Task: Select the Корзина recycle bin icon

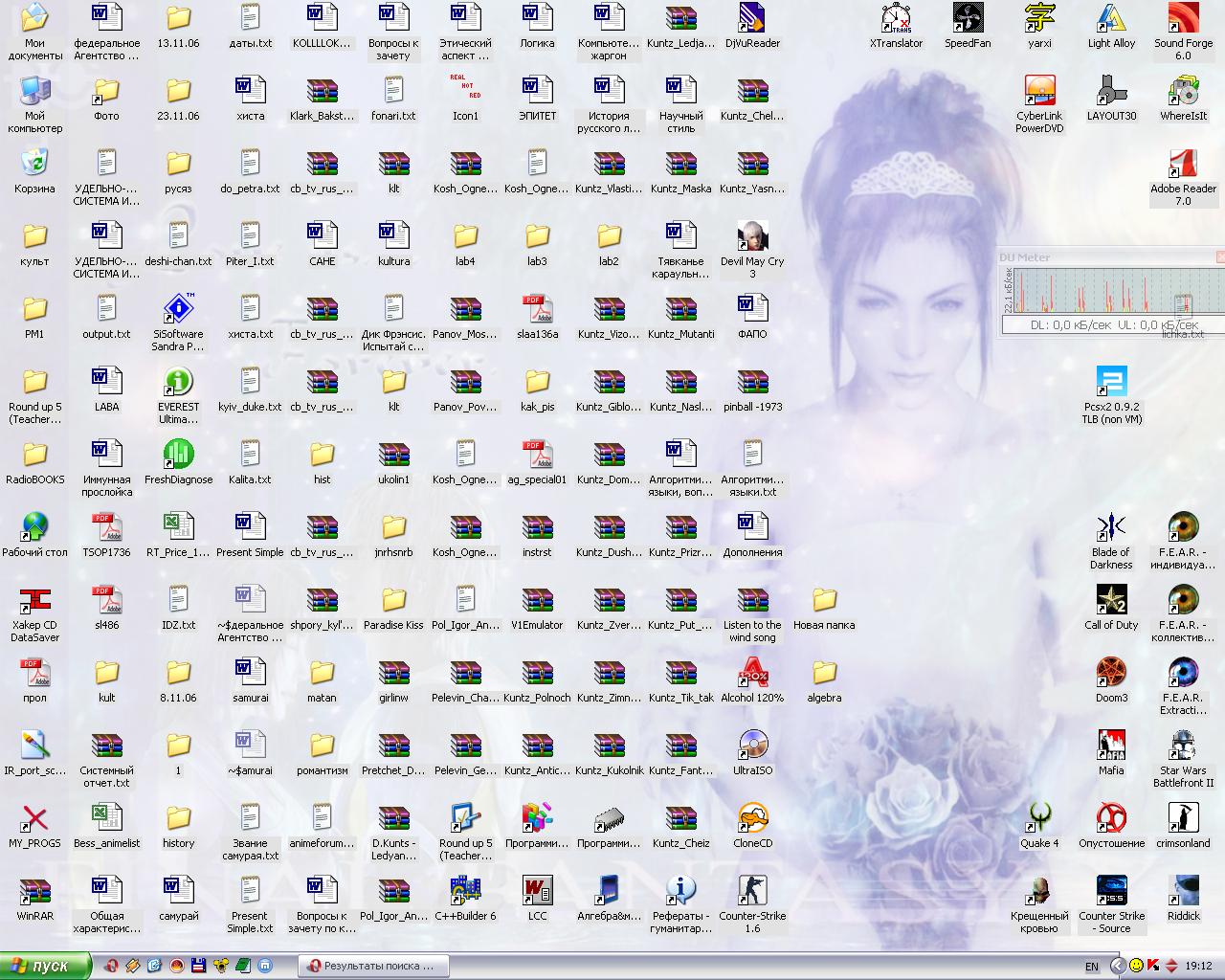Action: coord(34,165)
